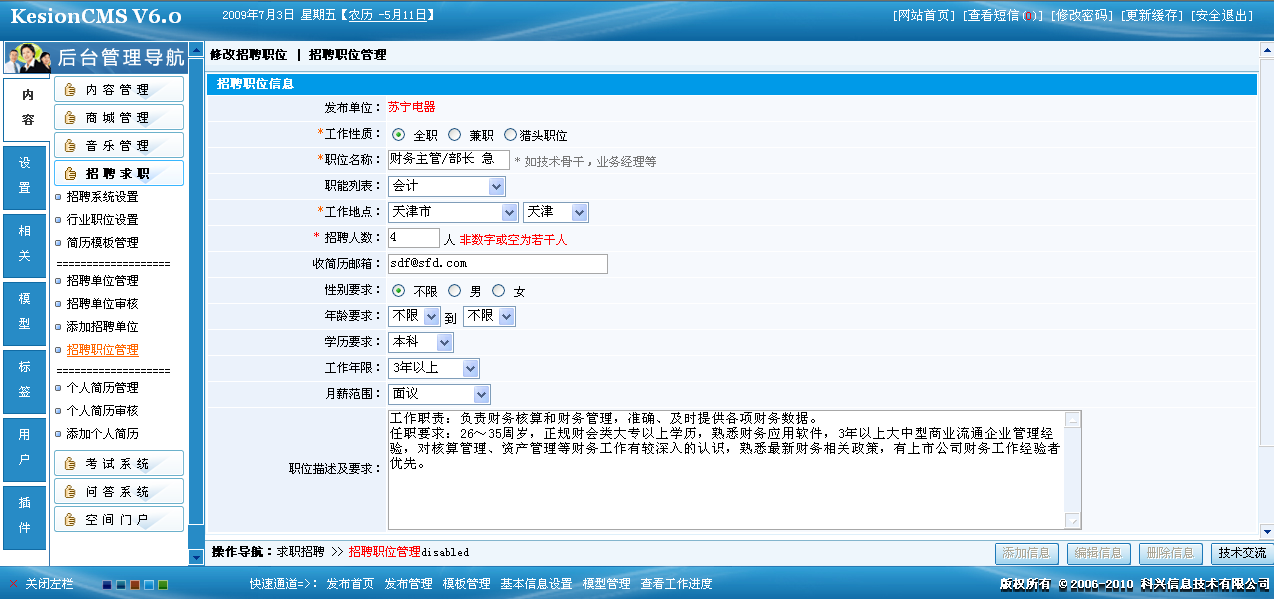Image resolution: width=1274 pixels, height=599 pixels.
Task: Switch to the 用户 vertical tab
Action: 25,448
